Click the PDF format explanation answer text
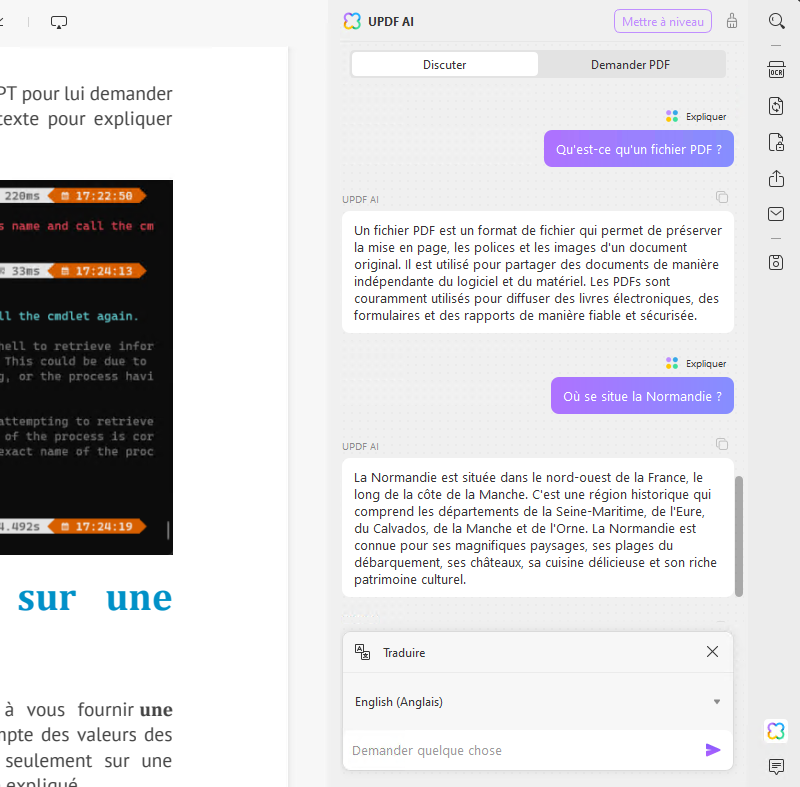 pyautogui.click(x=538, y=272)
